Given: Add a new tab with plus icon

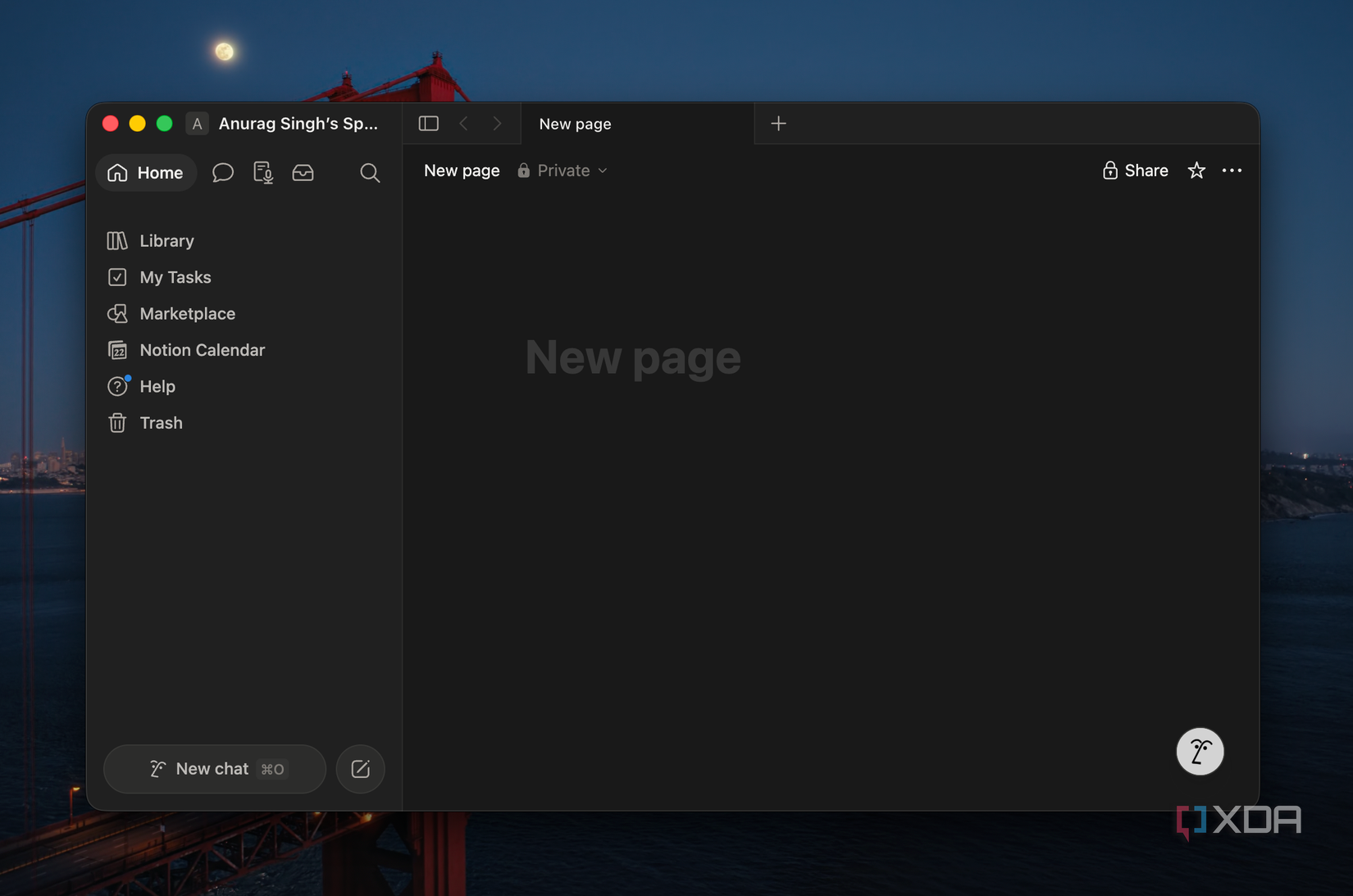Looking at the screenshot, I should 778,123.
